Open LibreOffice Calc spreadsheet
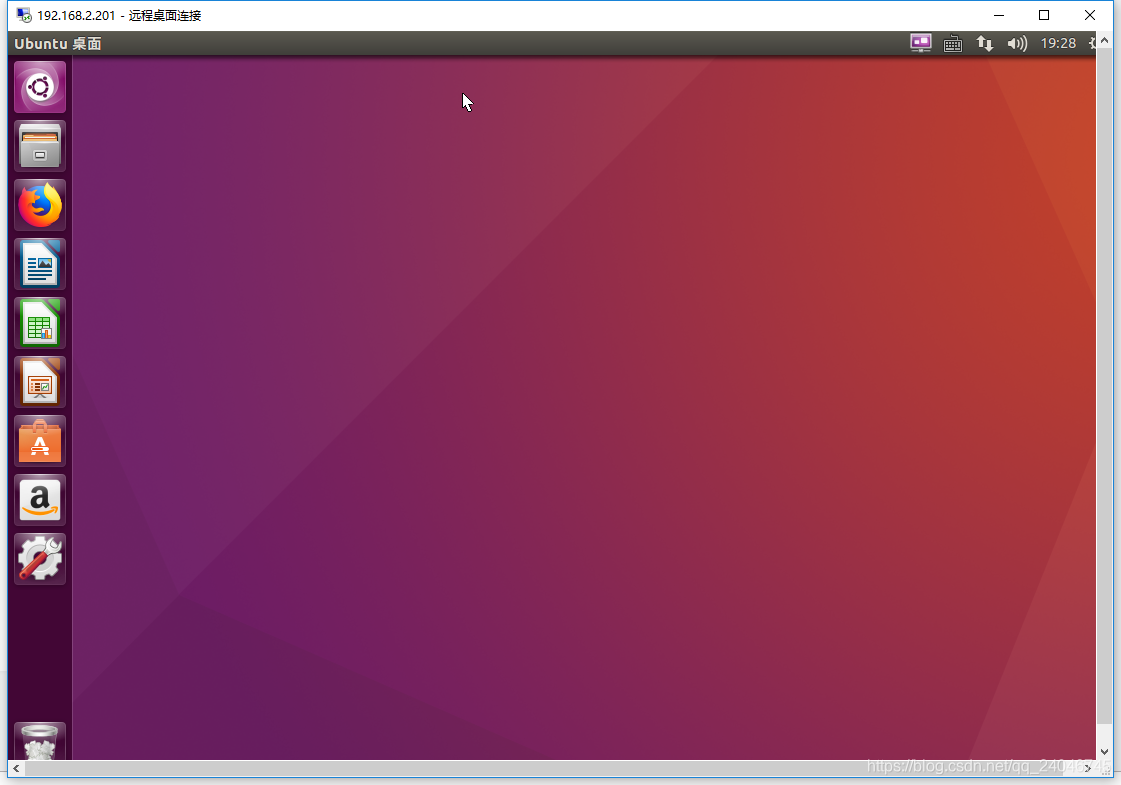Screen dimensions: 1121x785 pos(40,323)
